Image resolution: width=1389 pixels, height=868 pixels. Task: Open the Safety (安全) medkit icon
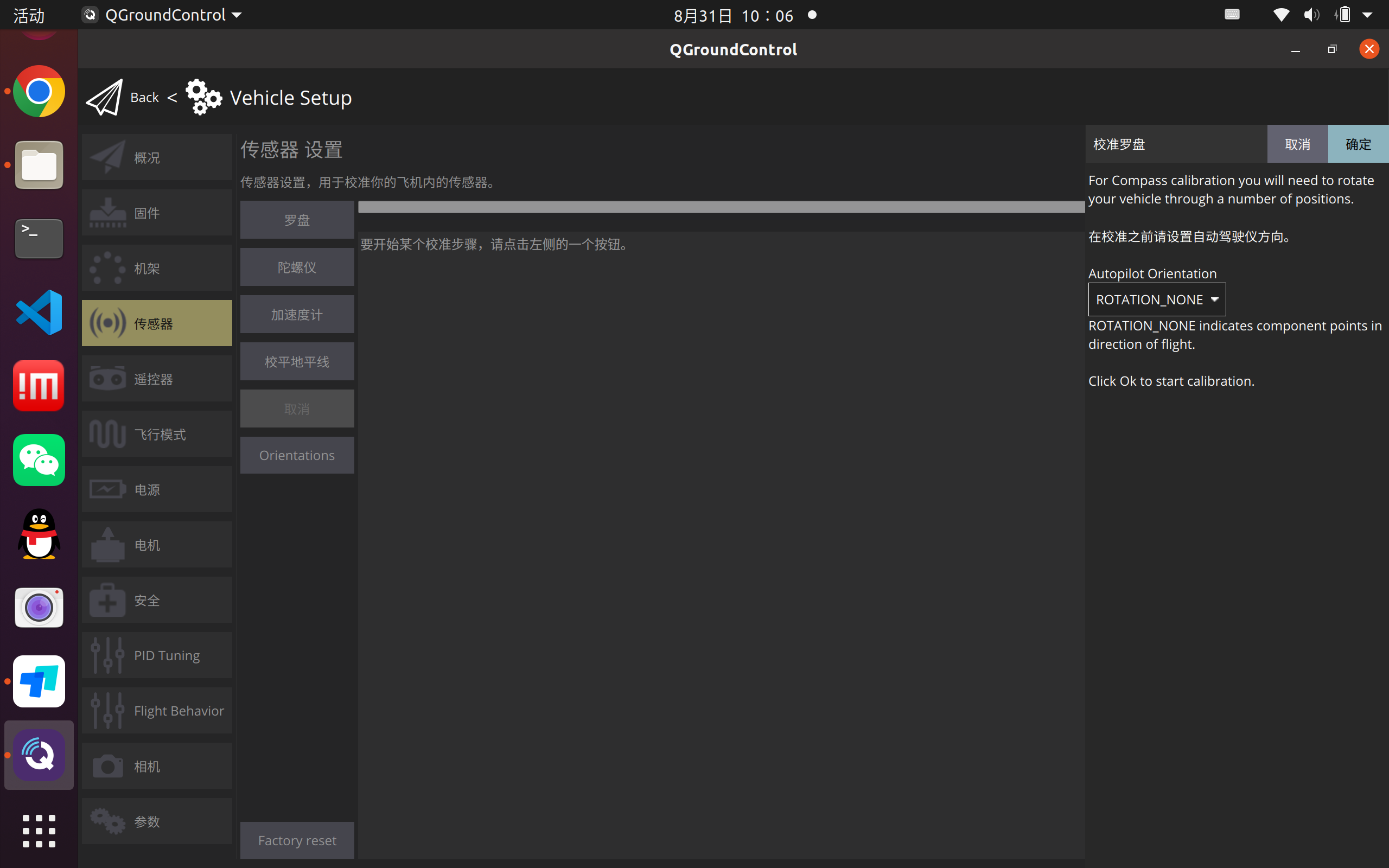107,601
